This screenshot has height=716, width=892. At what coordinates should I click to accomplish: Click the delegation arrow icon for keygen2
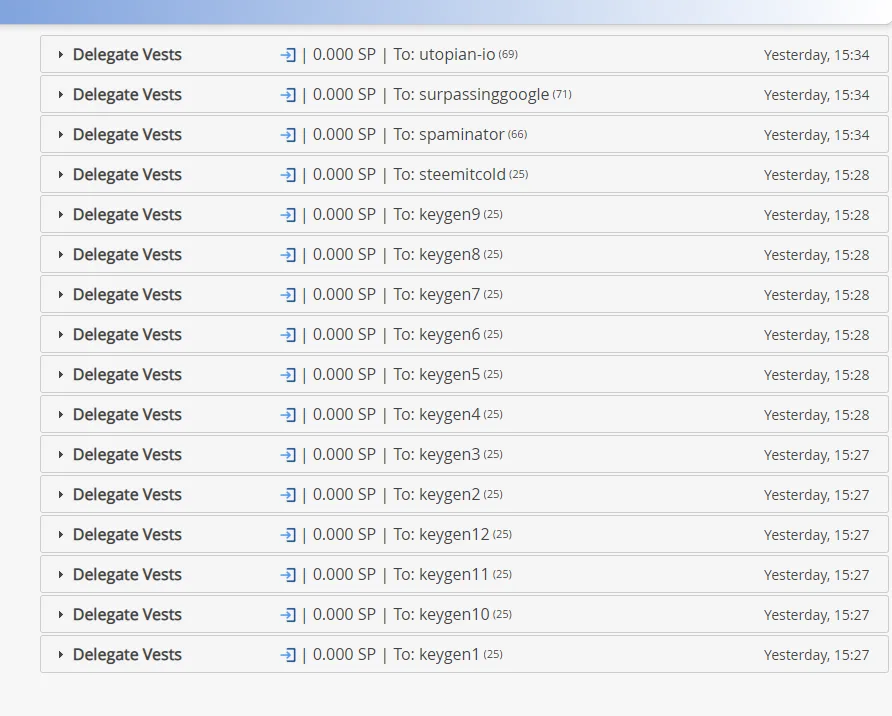(x=288, y=495)
